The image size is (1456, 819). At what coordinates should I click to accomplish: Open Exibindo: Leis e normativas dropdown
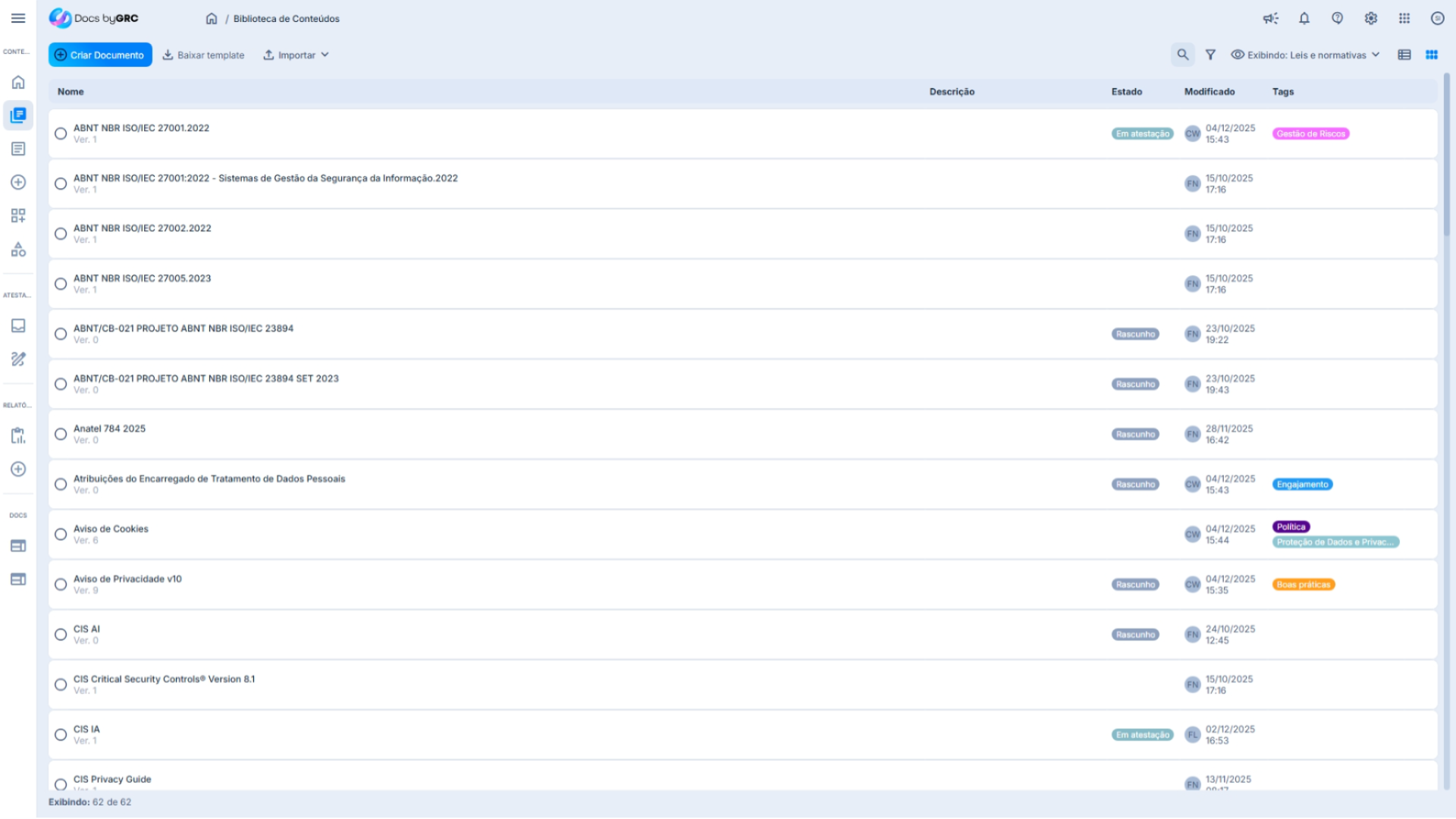1305,55
